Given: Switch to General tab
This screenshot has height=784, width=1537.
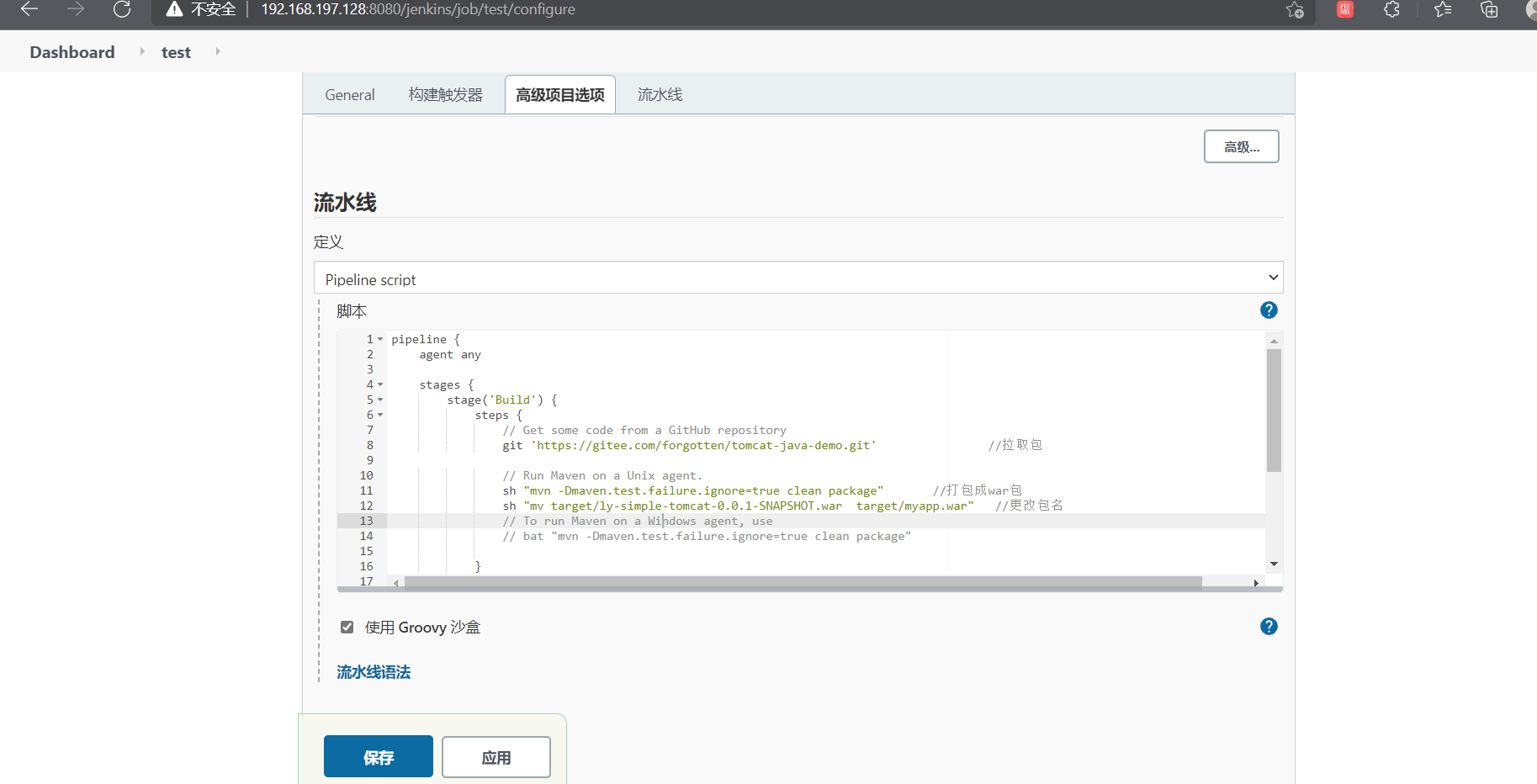Looking at the screenshot, I should point(350,95).
